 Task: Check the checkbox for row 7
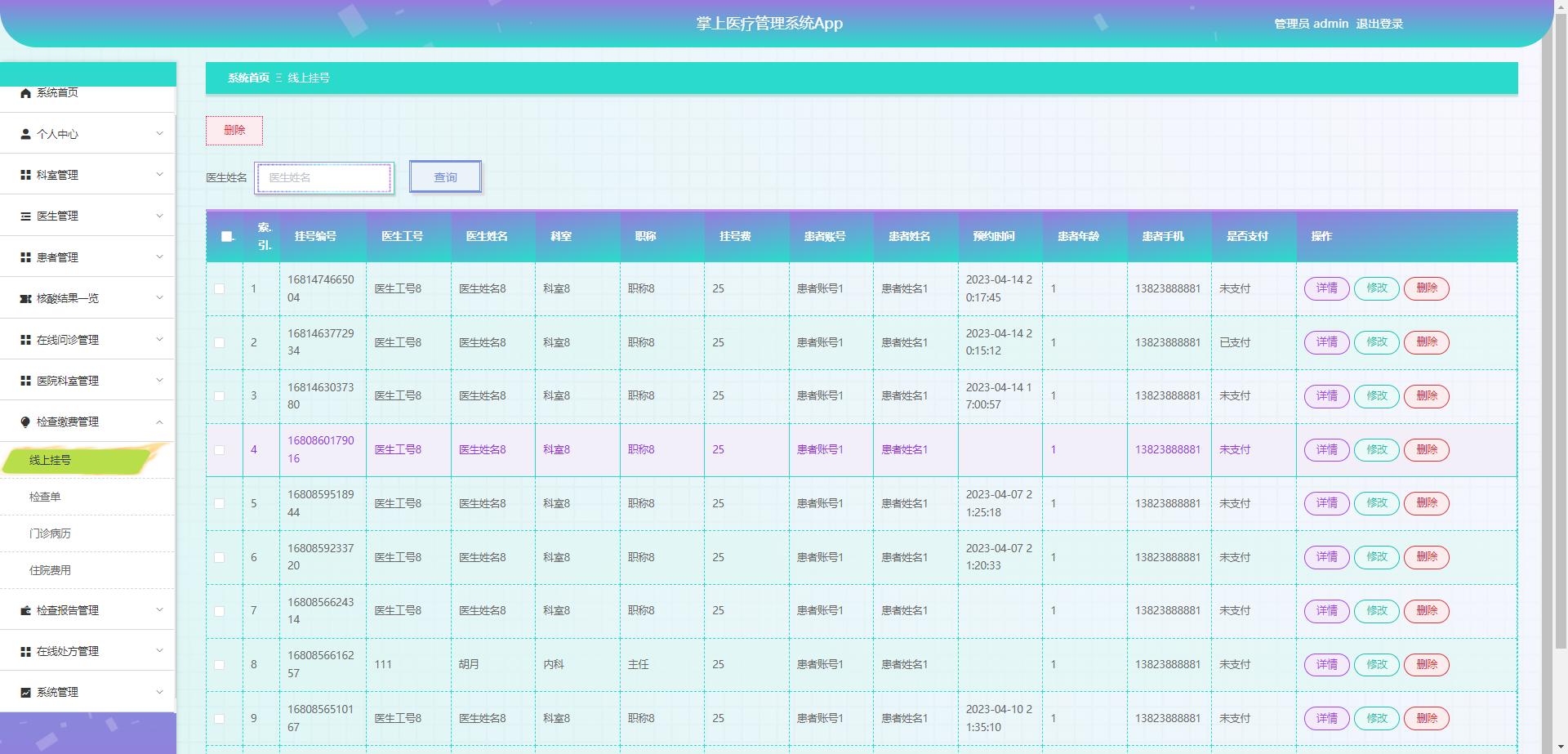click(x=220, y=611)
